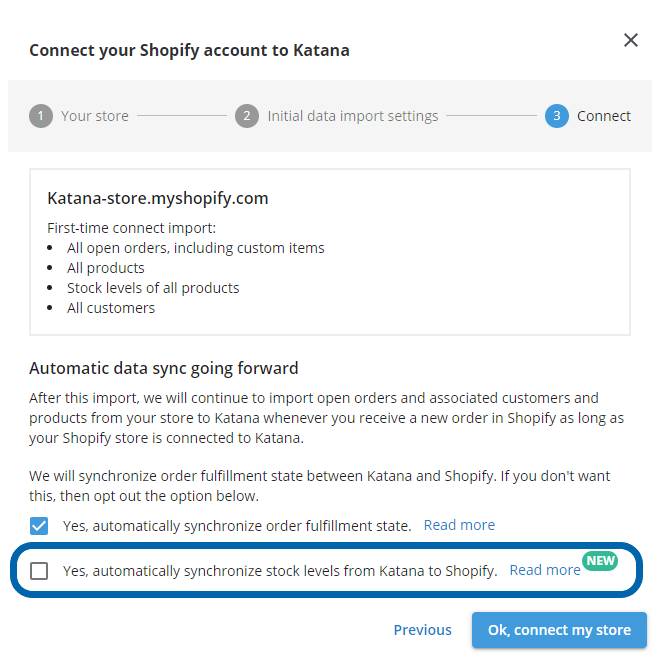The width and height of the screenshot is (659, 672).
Task: Select the Connect step label
Action: 603,116
